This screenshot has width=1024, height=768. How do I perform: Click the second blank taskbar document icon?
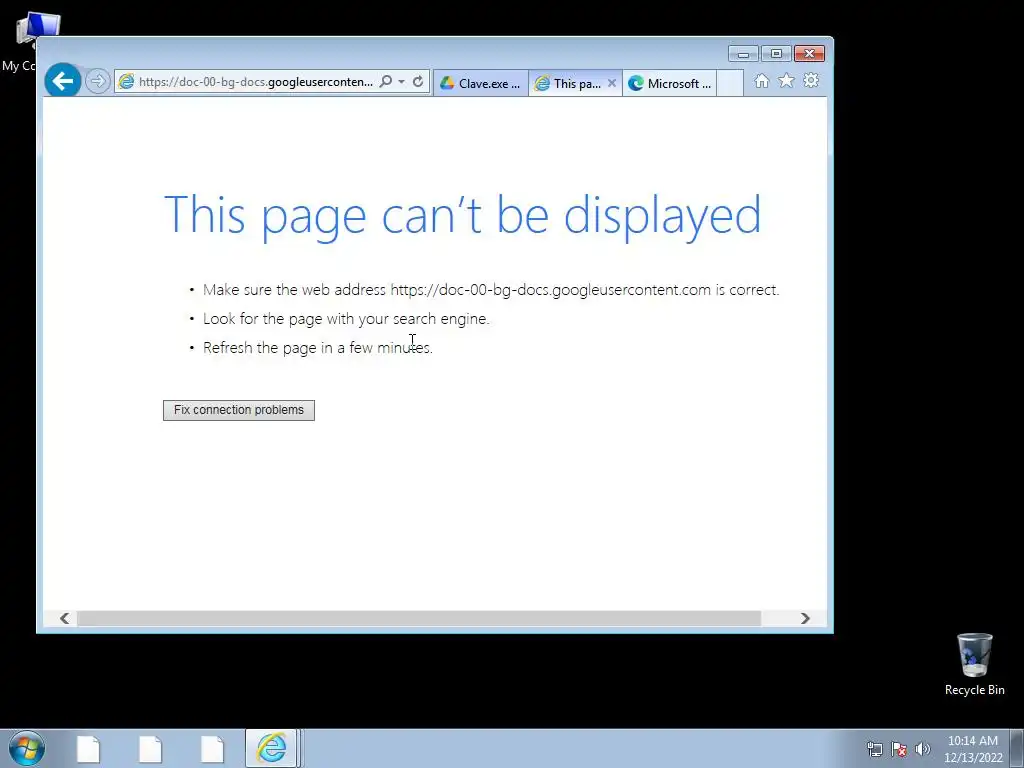(150, 749)
